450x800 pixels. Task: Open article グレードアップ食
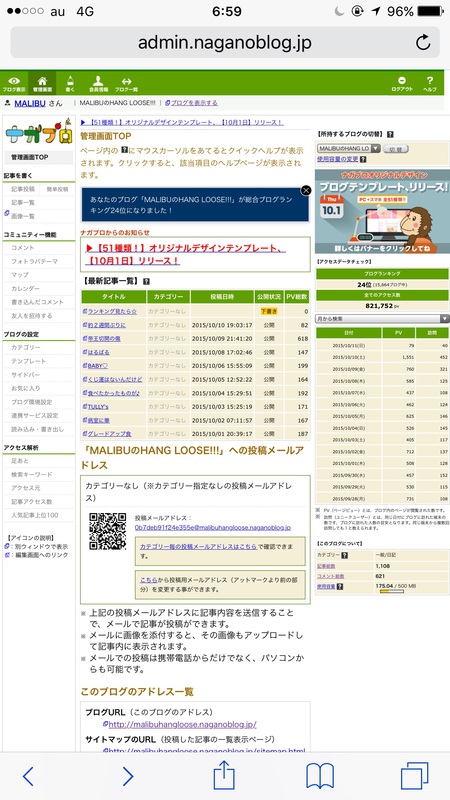tap(109, 434)
